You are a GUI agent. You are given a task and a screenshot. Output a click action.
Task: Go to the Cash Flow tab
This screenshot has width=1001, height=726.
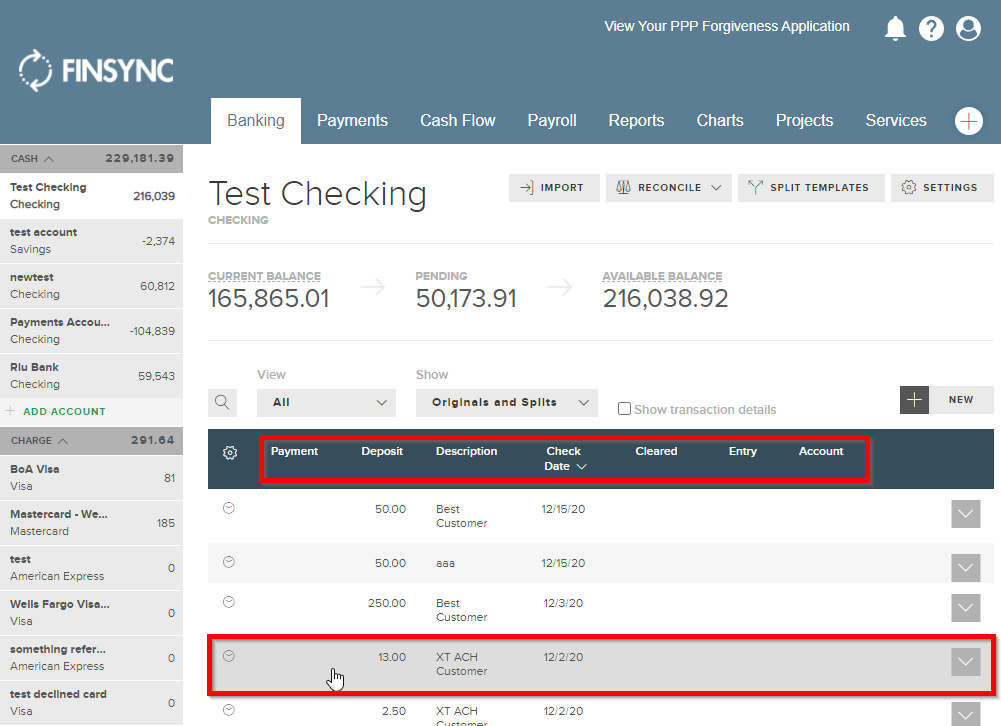coord(458,121)
